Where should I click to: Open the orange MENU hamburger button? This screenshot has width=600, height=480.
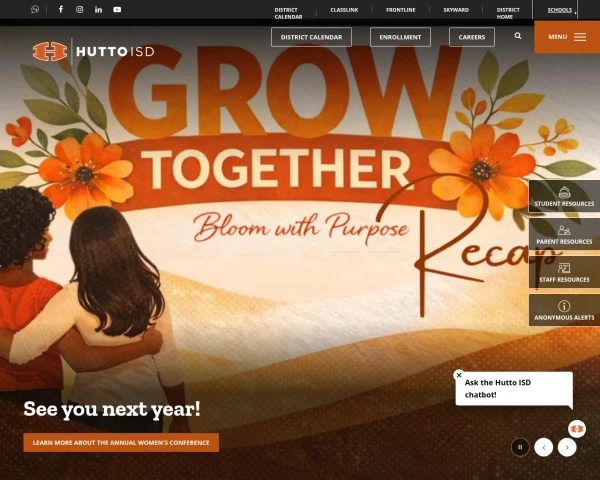pyautogui.click(x=567, y=37)
